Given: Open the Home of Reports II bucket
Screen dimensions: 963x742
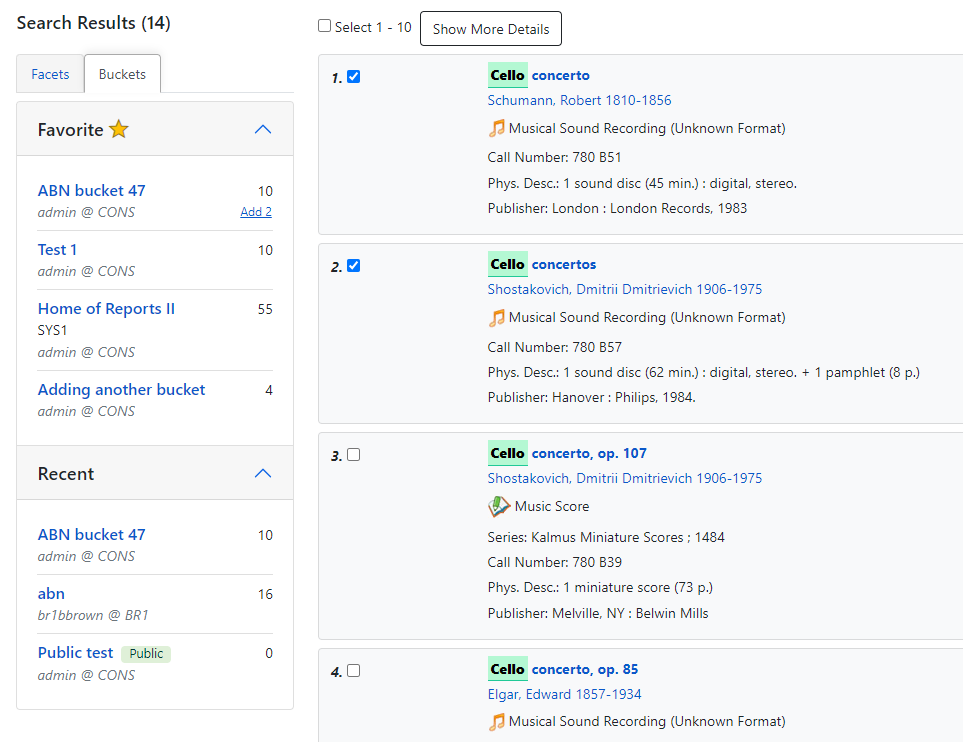Looking at the screenshot, I should tap(106, 308).
